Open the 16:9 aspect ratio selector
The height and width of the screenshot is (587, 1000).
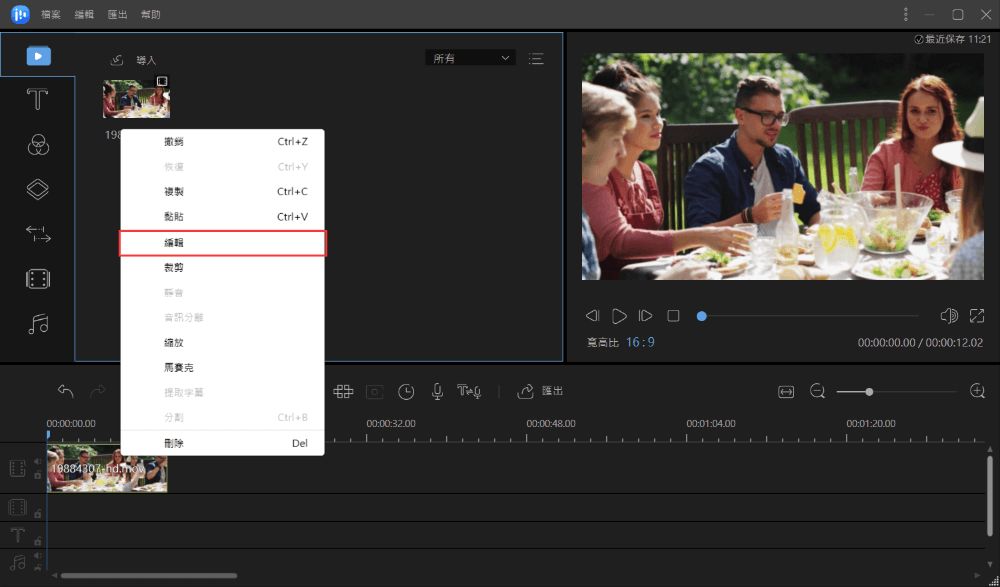(x=640, y=343)
